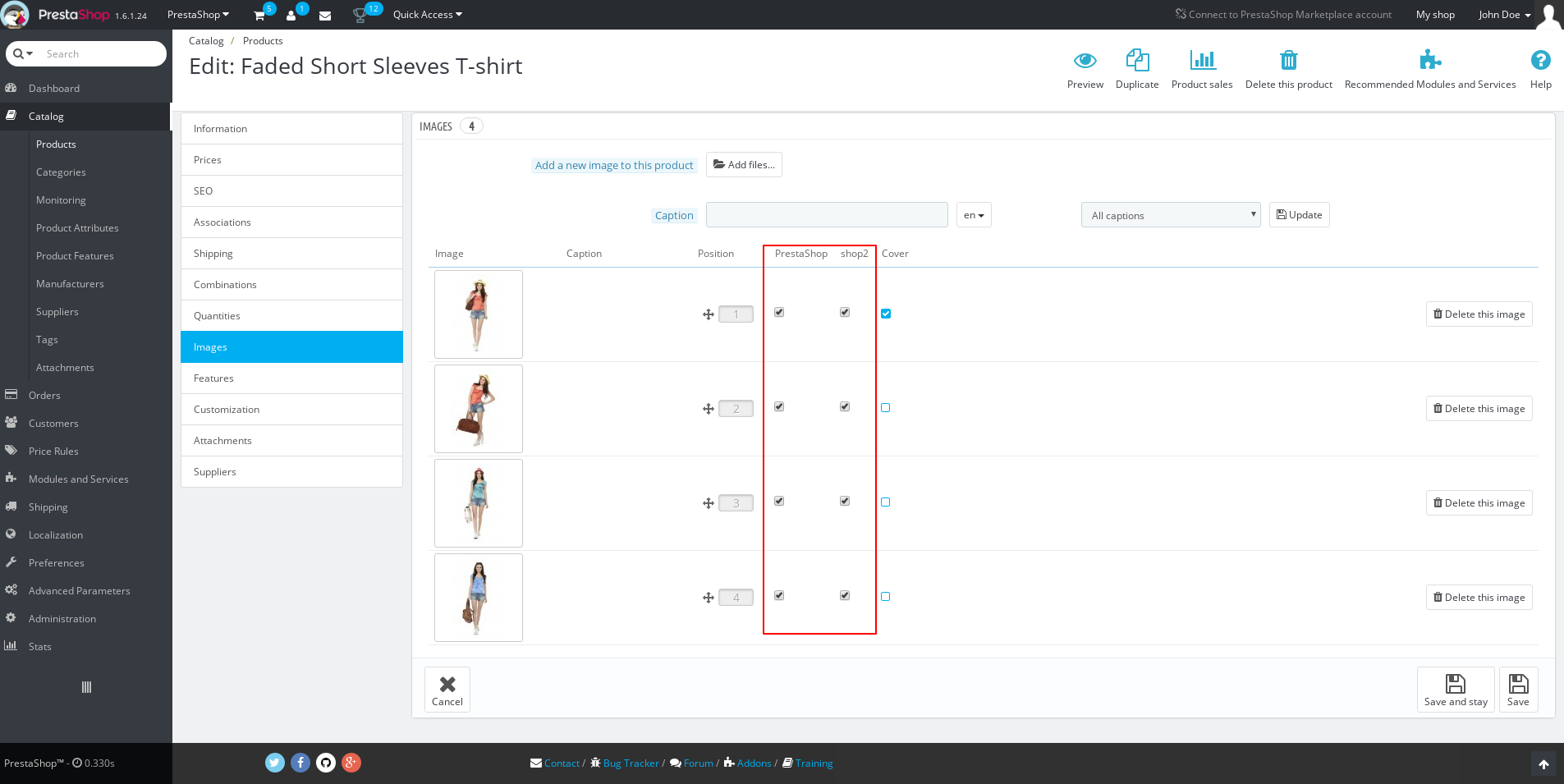Open Recommended Modules and Services
This screenshot has width=1564, height=784.
pyautogui.click(x=1430, y=67)
